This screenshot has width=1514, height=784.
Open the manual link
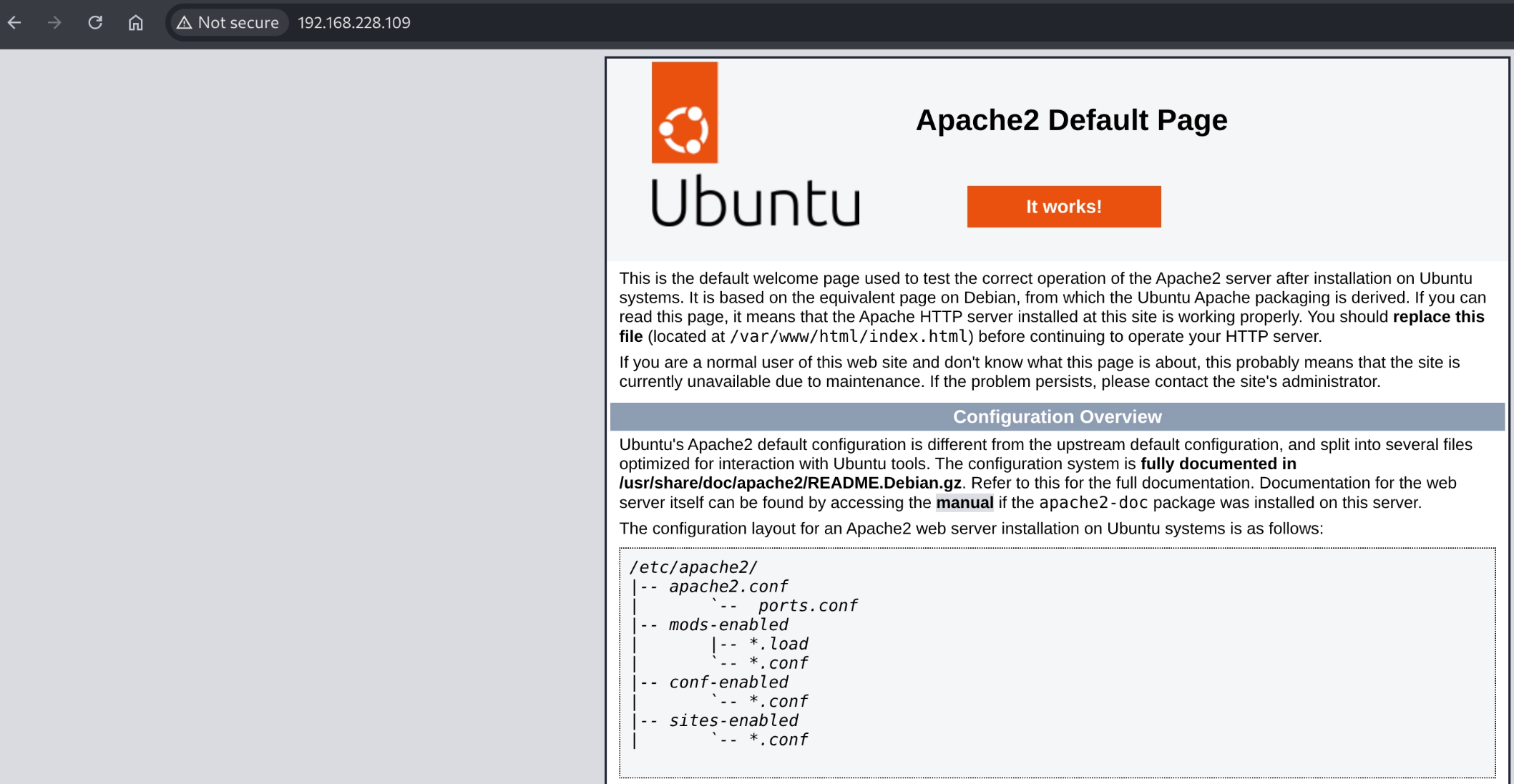(964, 503)
